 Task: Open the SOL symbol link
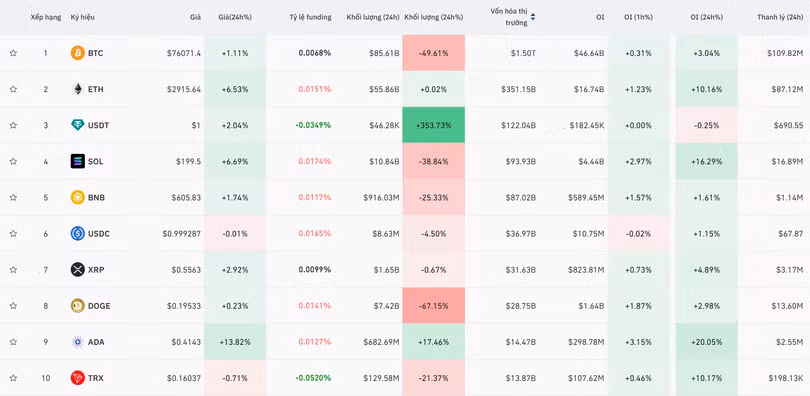click(96, 161)
